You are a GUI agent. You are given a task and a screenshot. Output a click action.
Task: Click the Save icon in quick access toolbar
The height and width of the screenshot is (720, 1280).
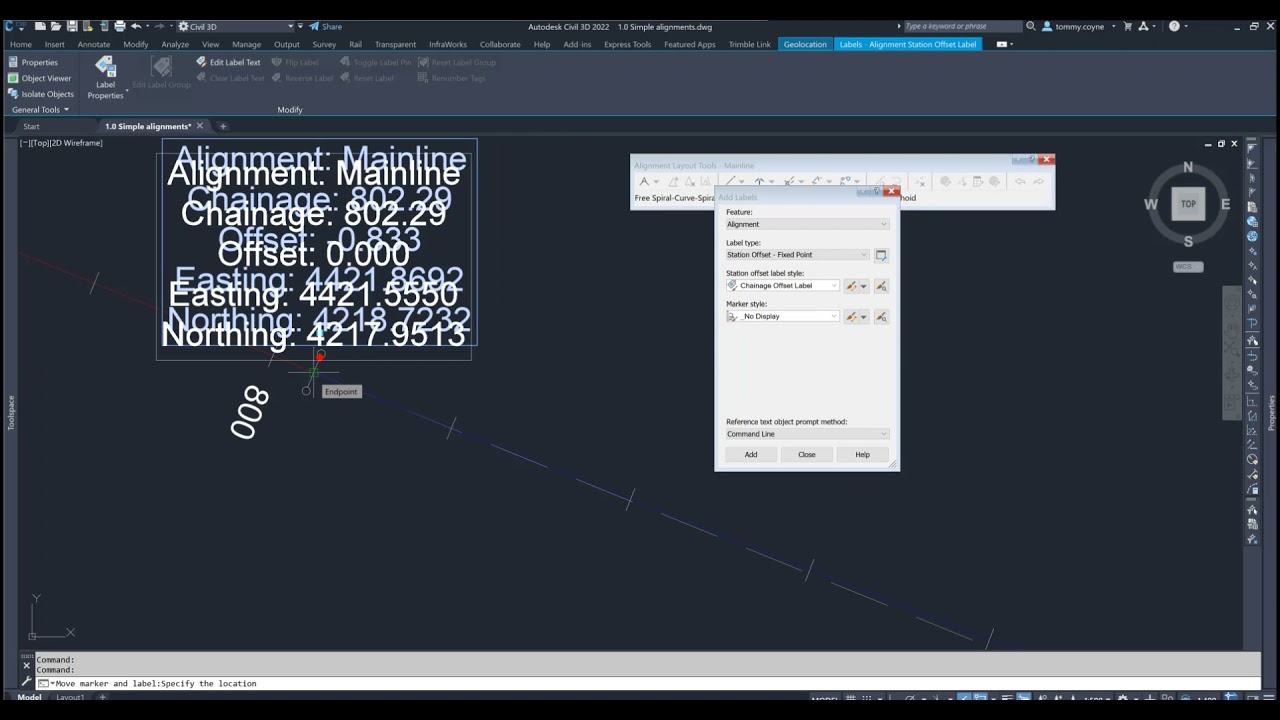coord(72,26)
